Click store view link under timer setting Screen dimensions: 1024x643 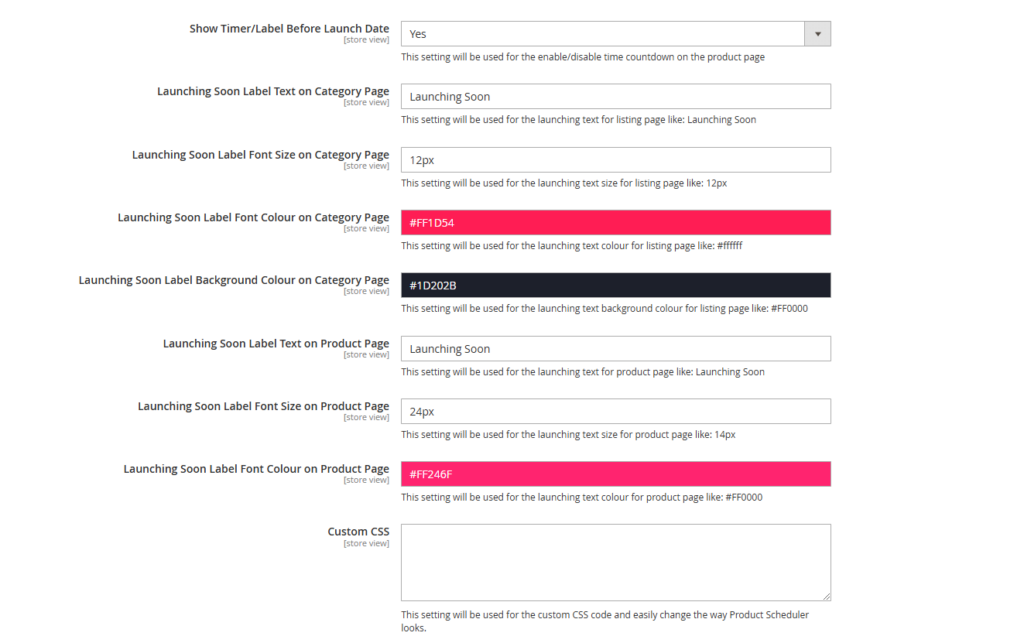[367, 39]
